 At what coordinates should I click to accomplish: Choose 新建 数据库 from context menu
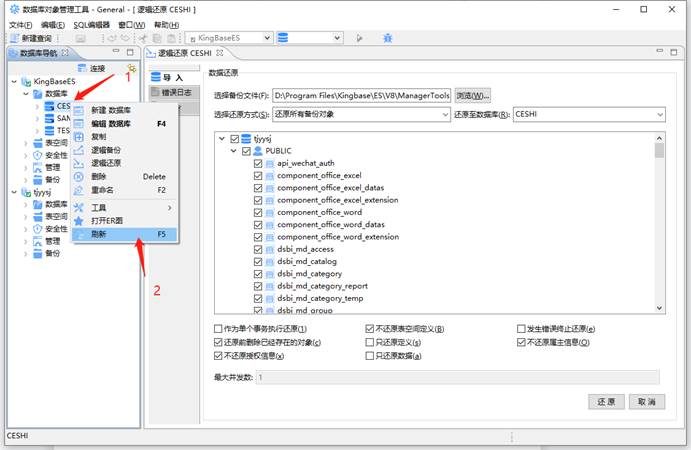pos(125,110)
